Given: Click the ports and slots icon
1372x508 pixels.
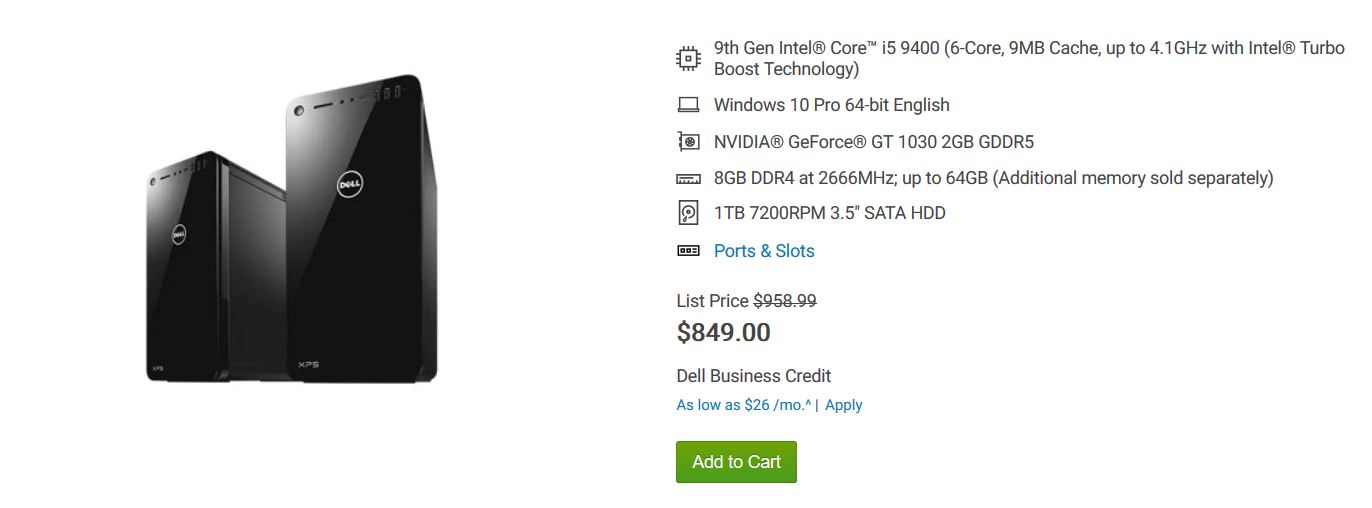Looking at the screenshot, I should [x=688, y=251].
